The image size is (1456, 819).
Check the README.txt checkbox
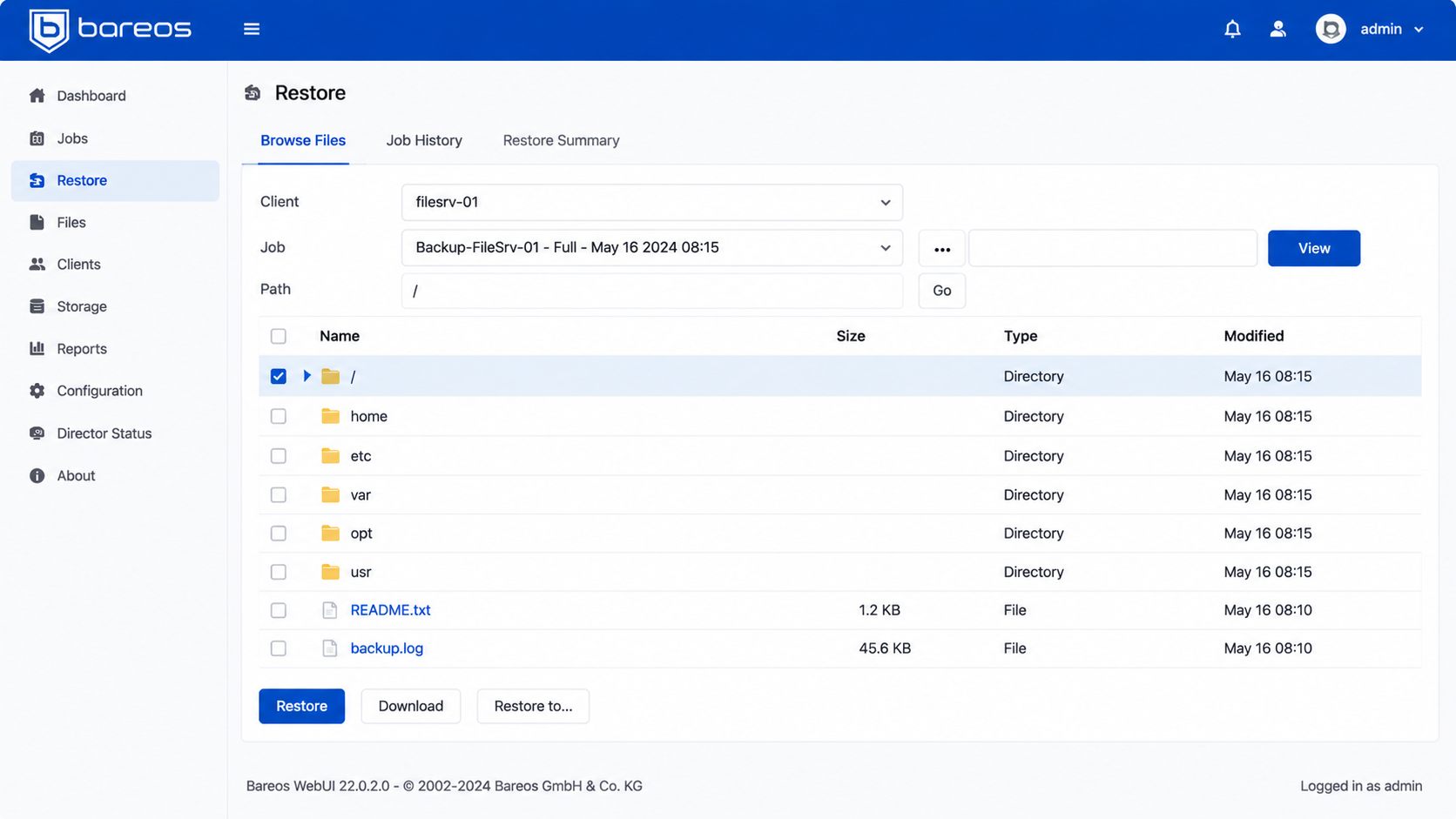[279, 610]
